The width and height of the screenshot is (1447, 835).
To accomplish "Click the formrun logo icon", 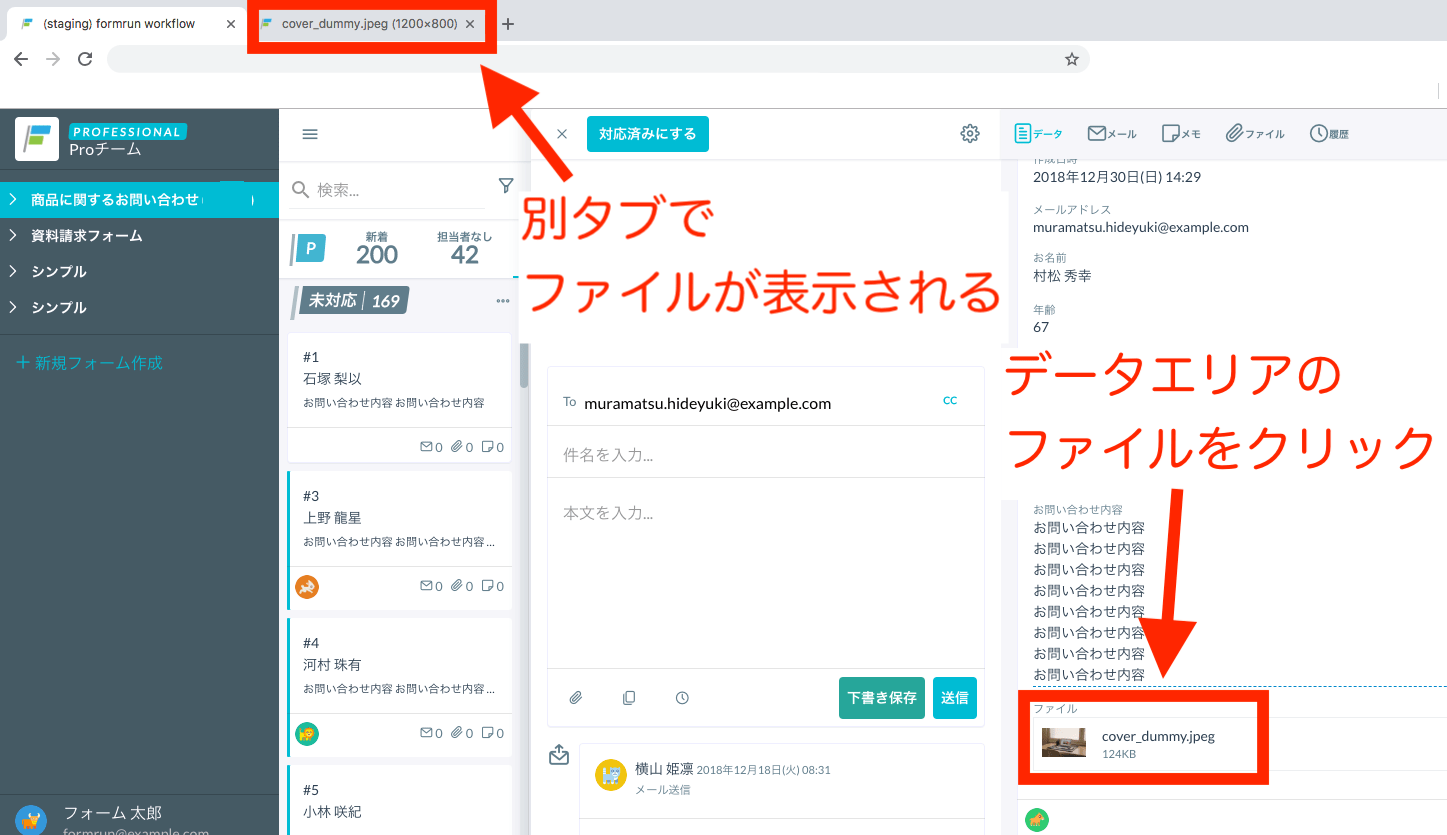I will pos(36,139).
